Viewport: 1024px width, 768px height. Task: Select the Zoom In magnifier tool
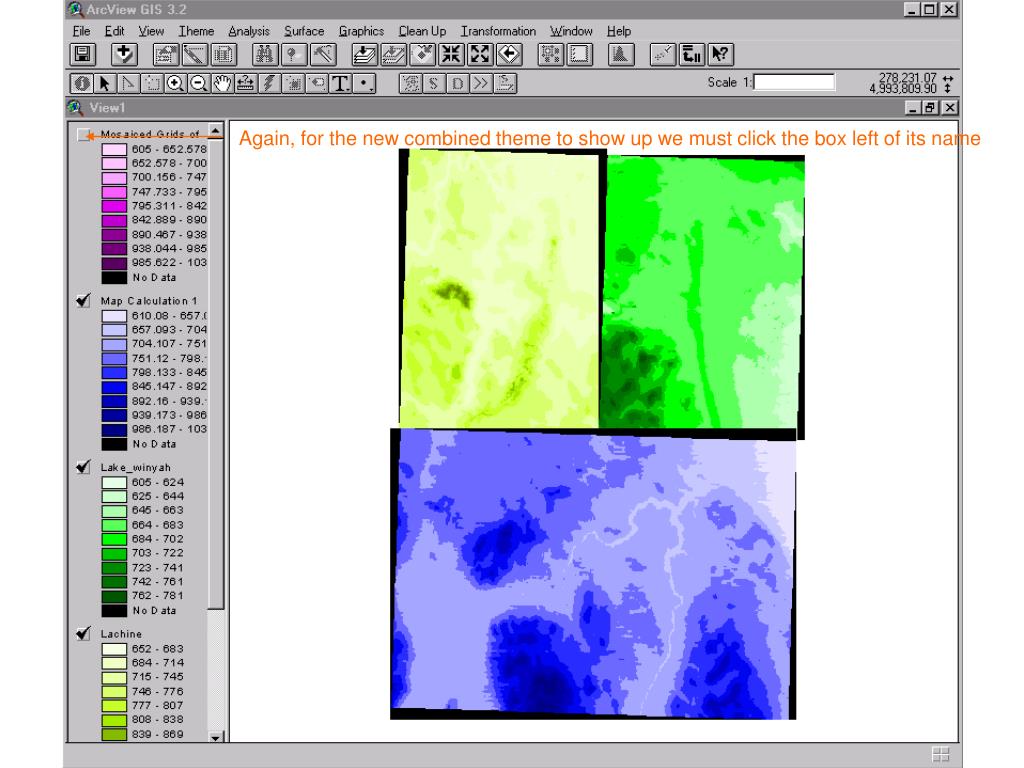[175, 84]
